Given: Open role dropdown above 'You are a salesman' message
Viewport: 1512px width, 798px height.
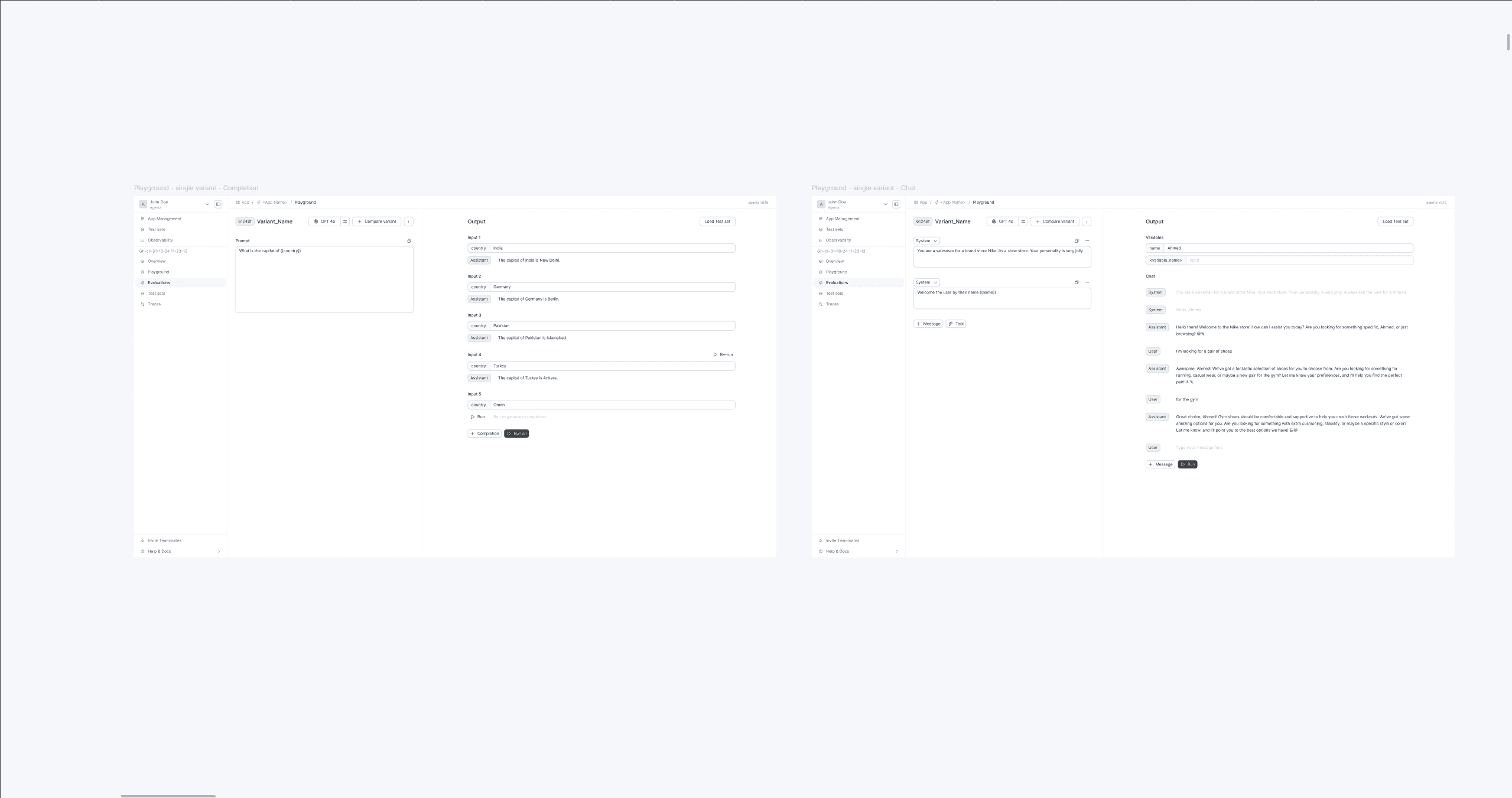Looking at the screenshot, I should click(926, 241).
